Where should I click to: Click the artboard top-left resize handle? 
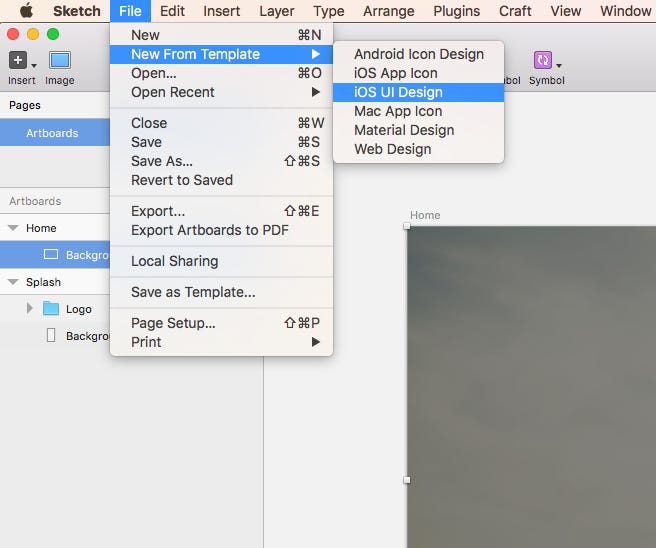[x=407, y=226]
